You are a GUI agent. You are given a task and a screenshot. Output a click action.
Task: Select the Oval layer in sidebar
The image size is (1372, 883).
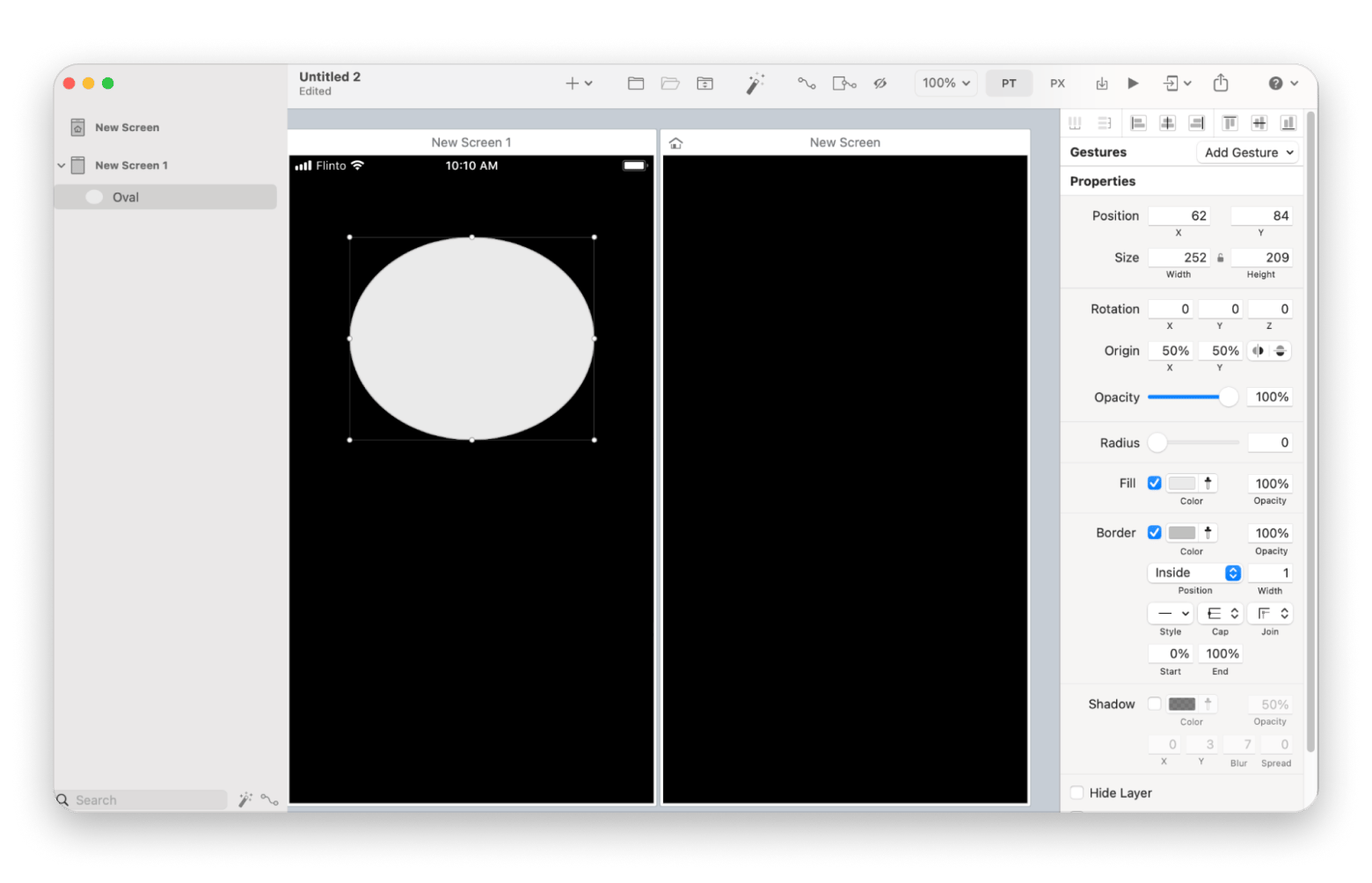pos(126,197)
